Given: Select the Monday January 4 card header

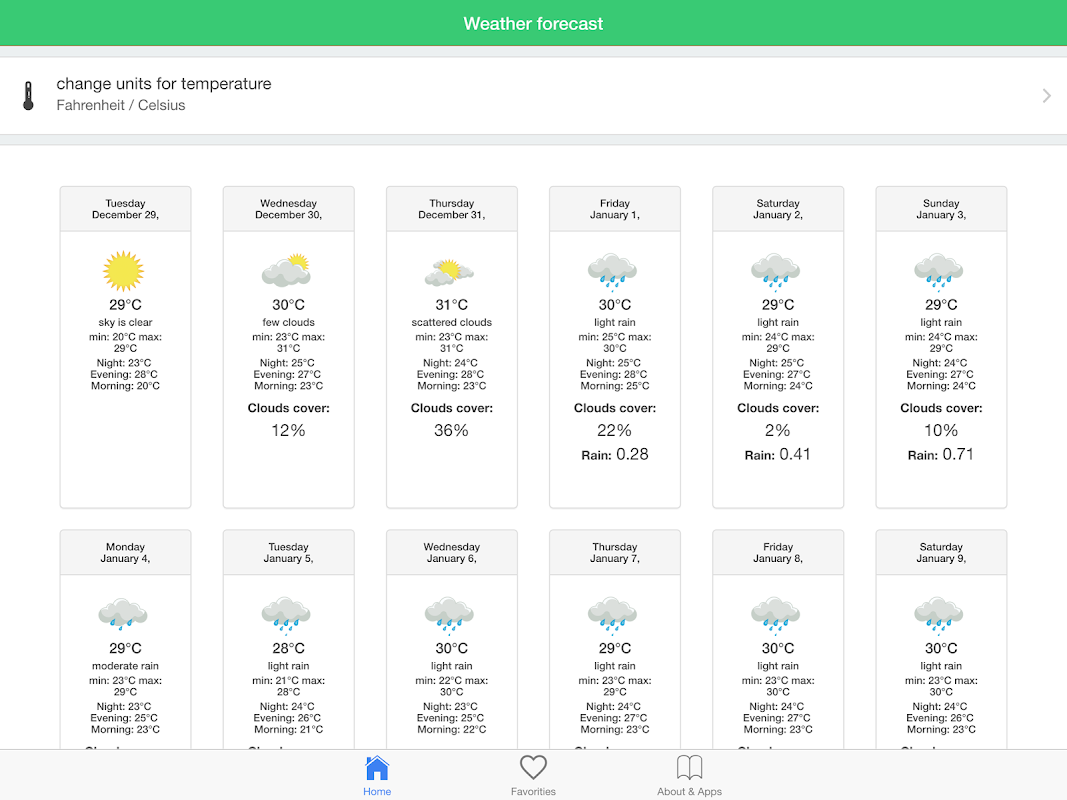Looking at the screenshot, I should (x=125, y=552).
